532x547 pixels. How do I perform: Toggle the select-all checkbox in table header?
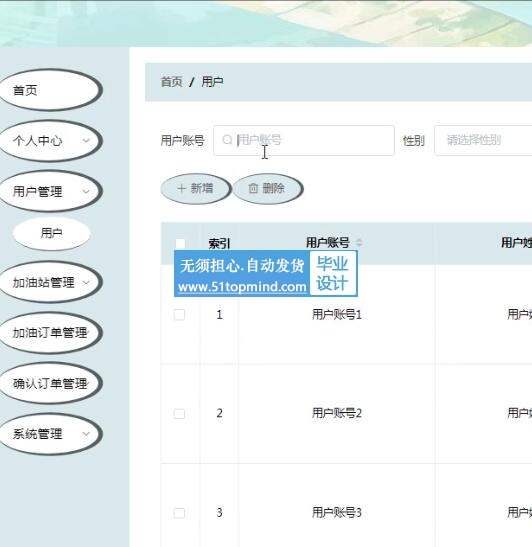coord(180,243)
